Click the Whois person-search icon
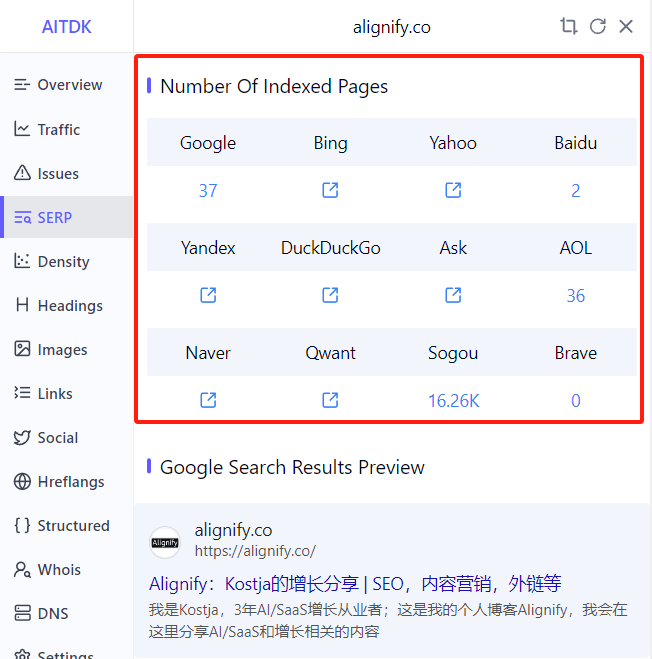652x659 pixels. tap(22, 569)
